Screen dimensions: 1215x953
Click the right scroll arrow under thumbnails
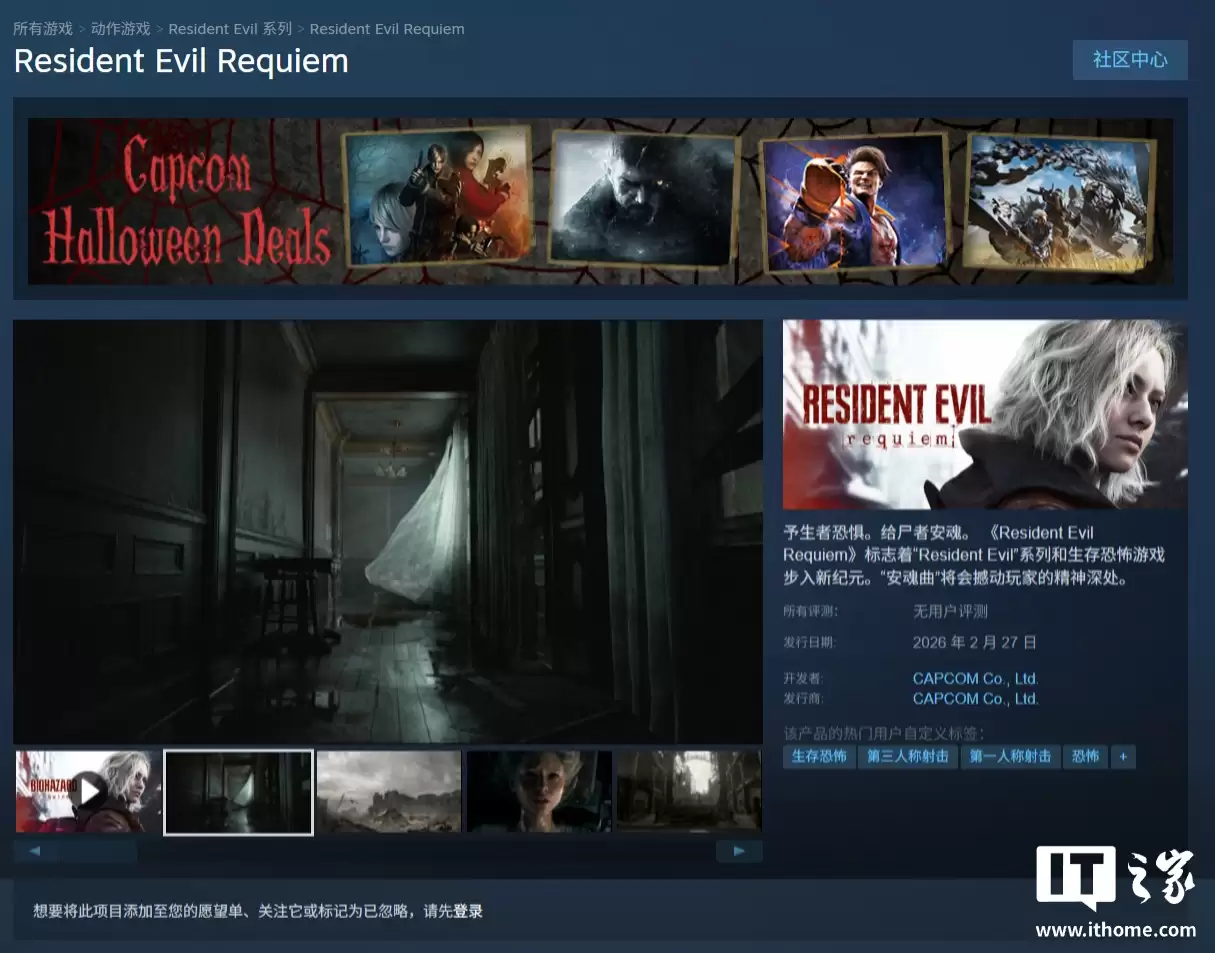739,851
